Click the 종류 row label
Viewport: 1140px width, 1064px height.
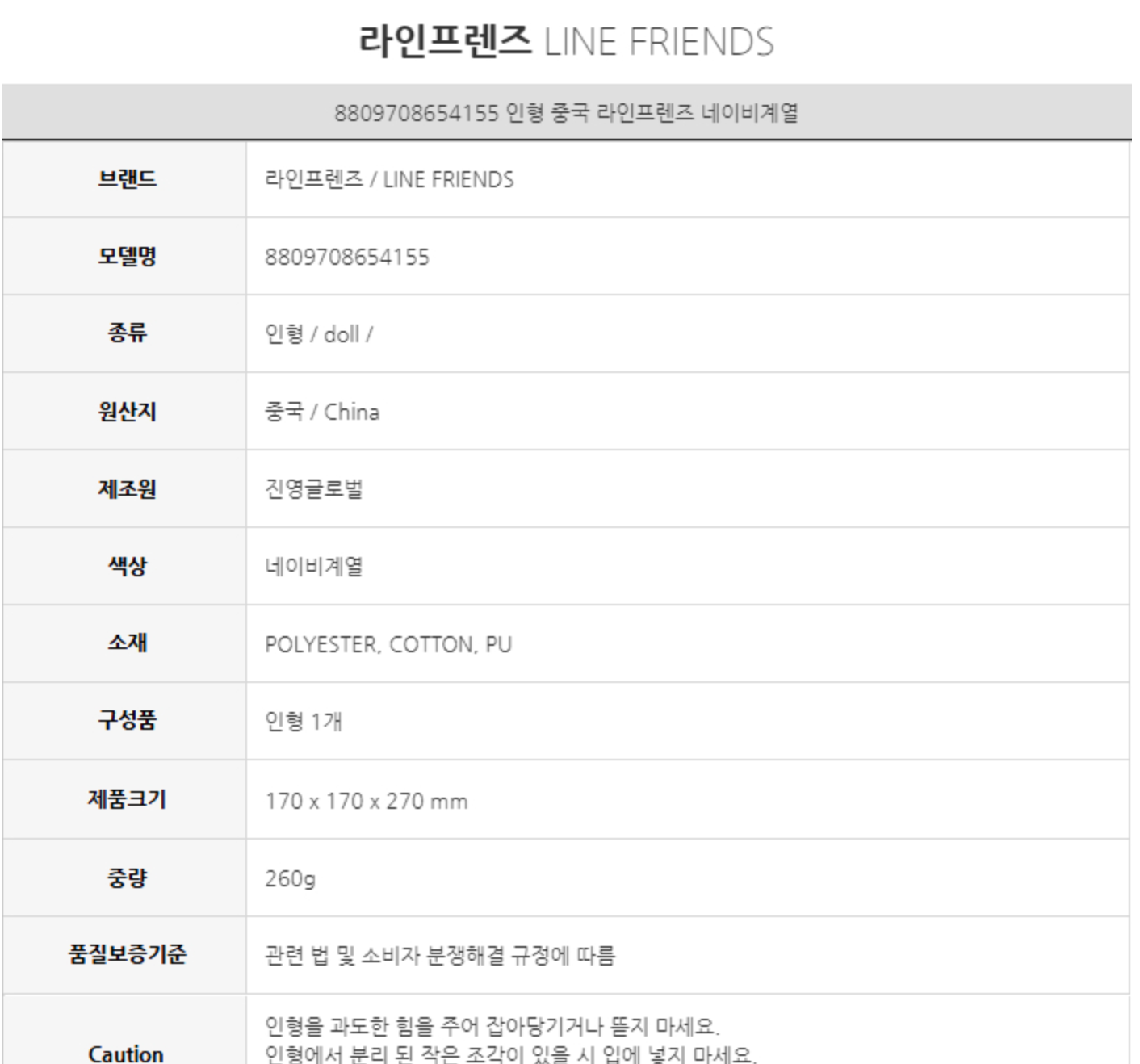127,333
